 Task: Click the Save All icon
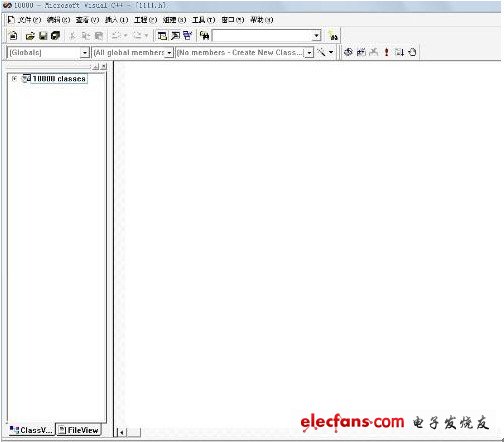[x=55, y=35]
